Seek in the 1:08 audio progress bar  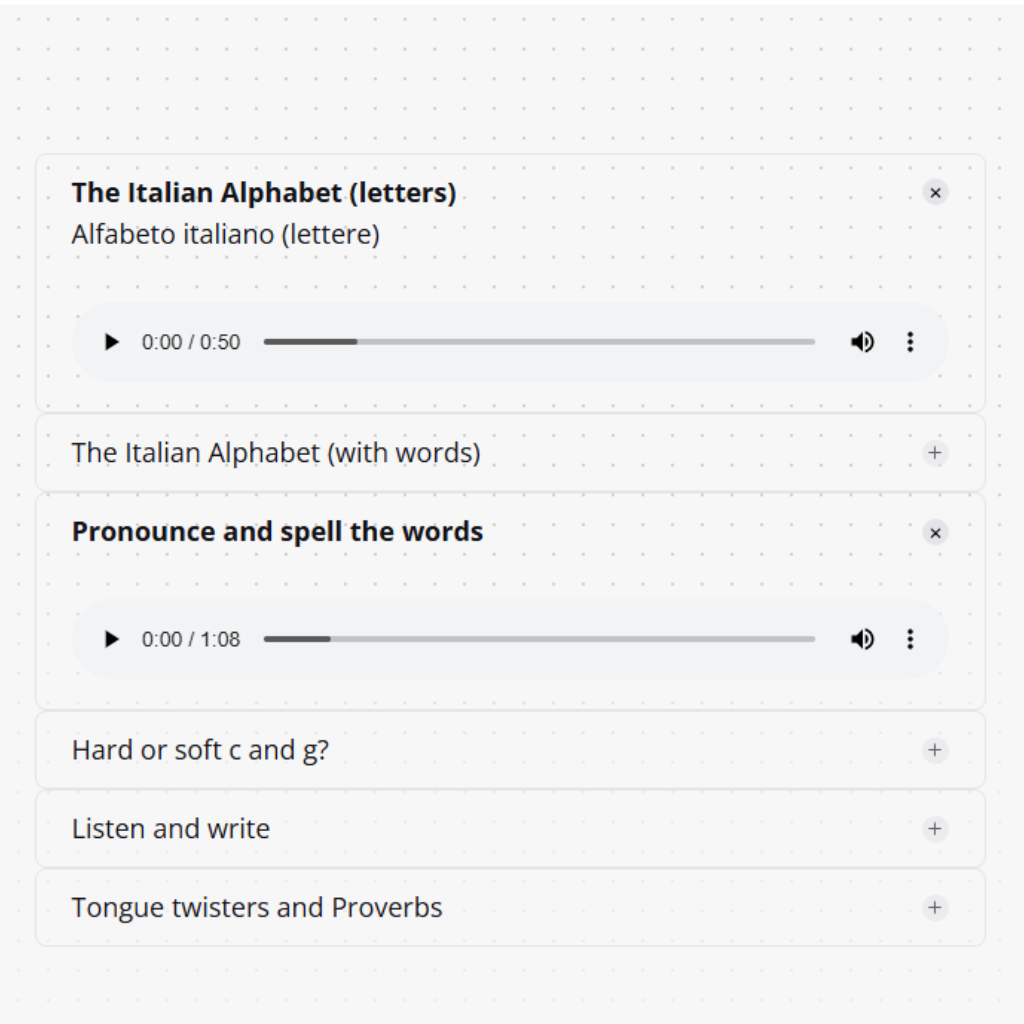[539, 639]
